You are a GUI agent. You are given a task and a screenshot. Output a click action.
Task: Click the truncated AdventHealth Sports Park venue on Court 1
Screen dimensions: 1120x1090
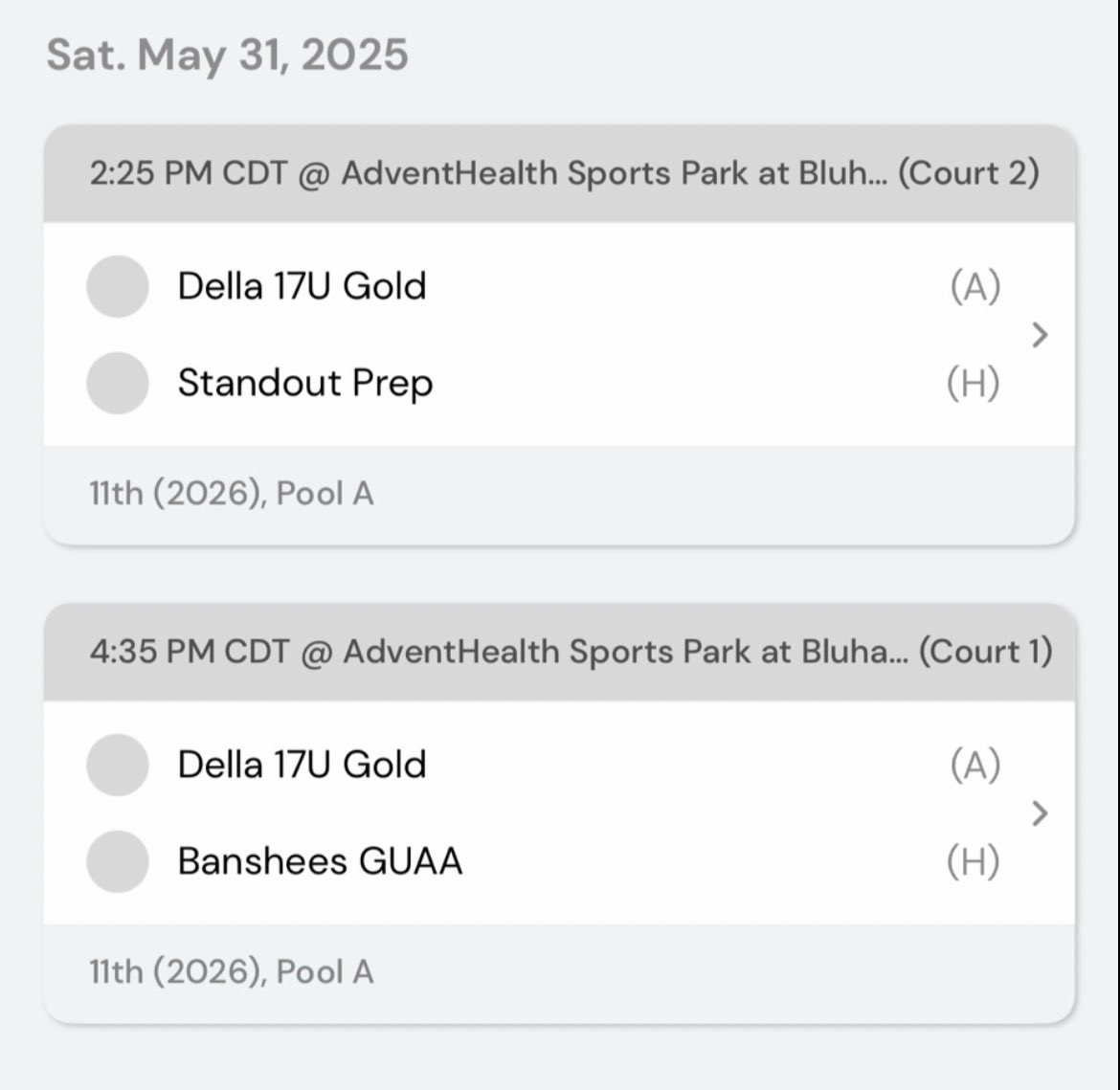[626, 652]
